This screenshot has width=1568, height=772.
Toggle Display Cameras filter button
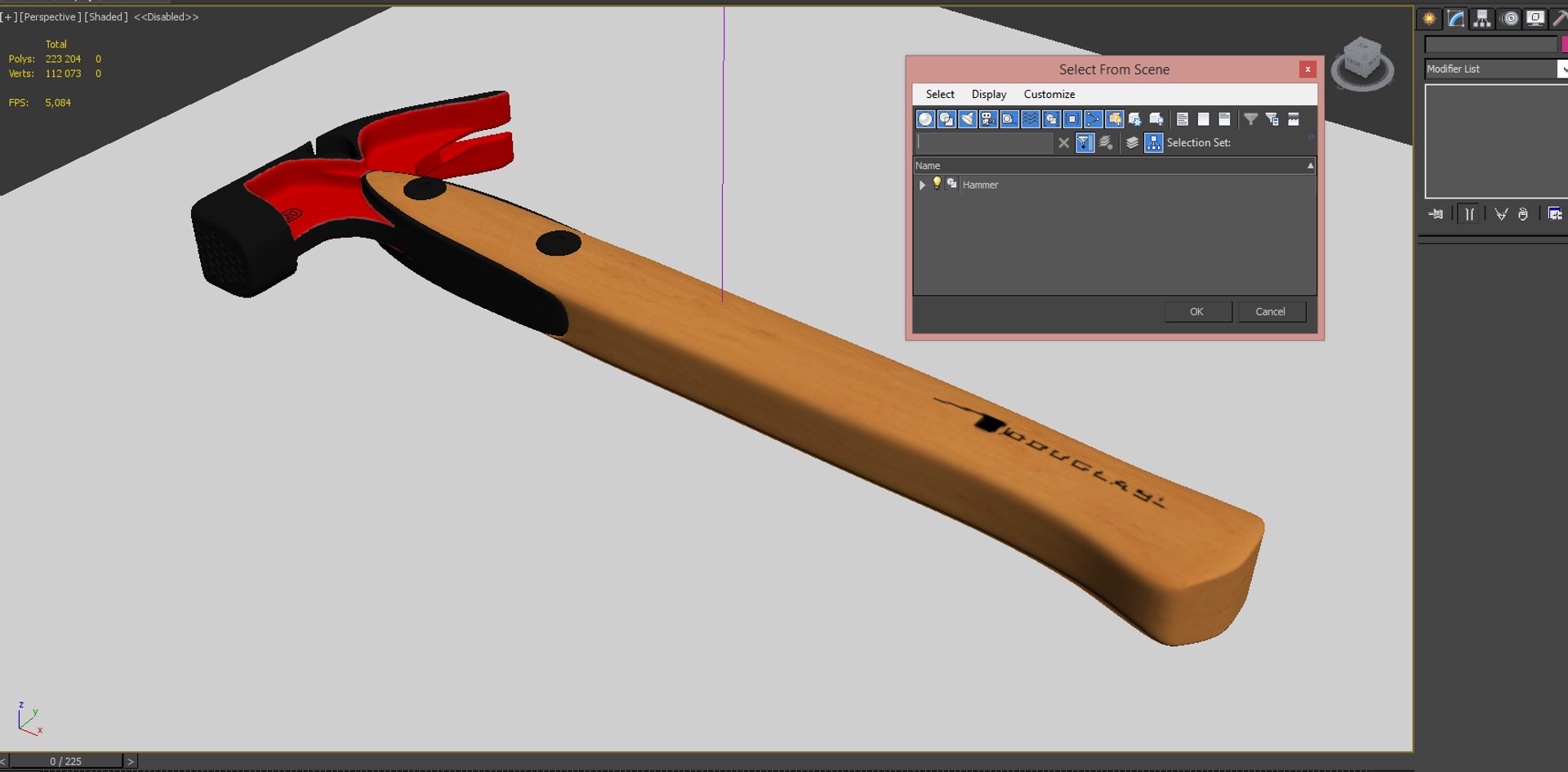pos(988,119)
